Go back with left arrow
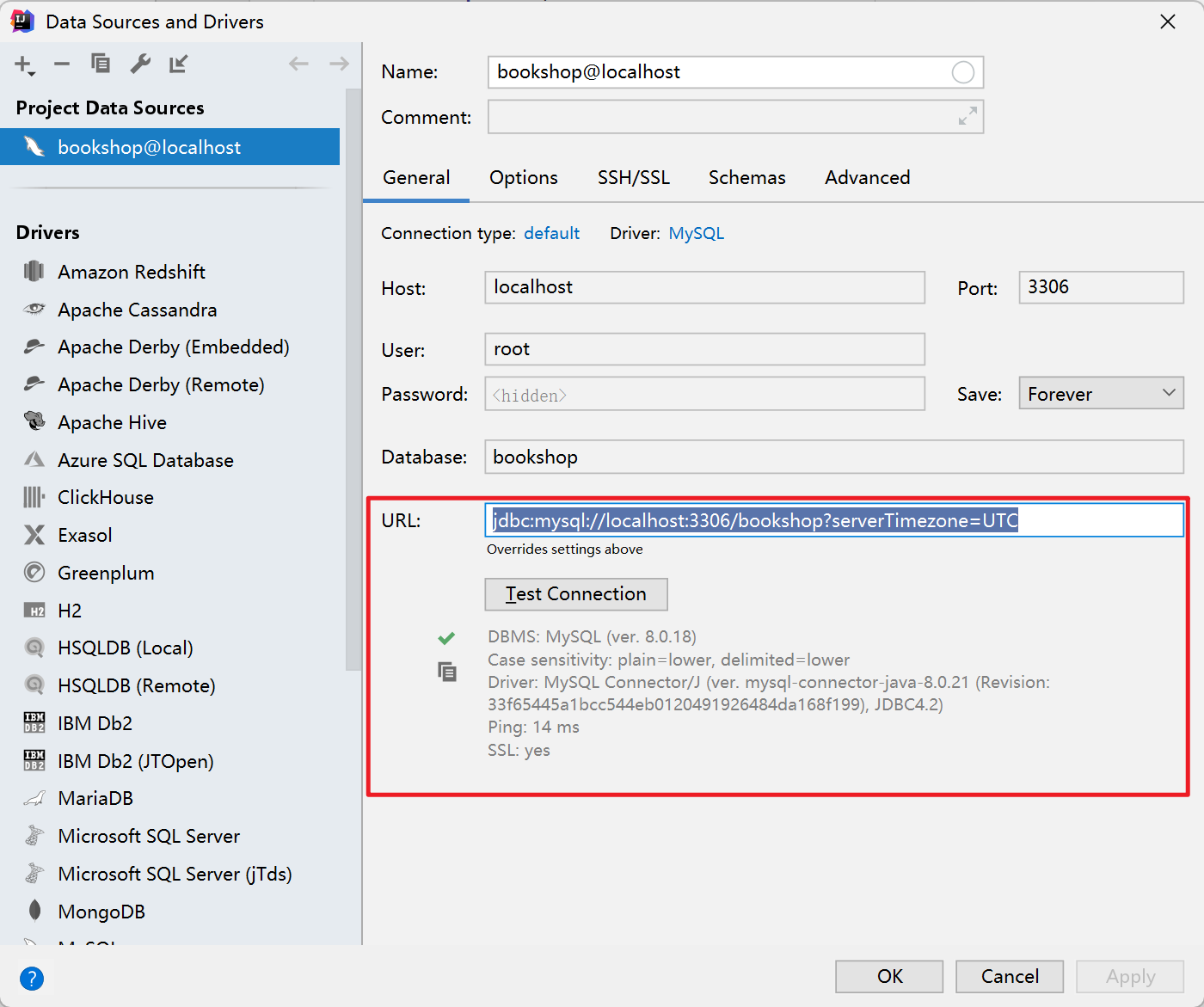The width and height of the screenshot is (1204, 1007). (x=298, y=64)
